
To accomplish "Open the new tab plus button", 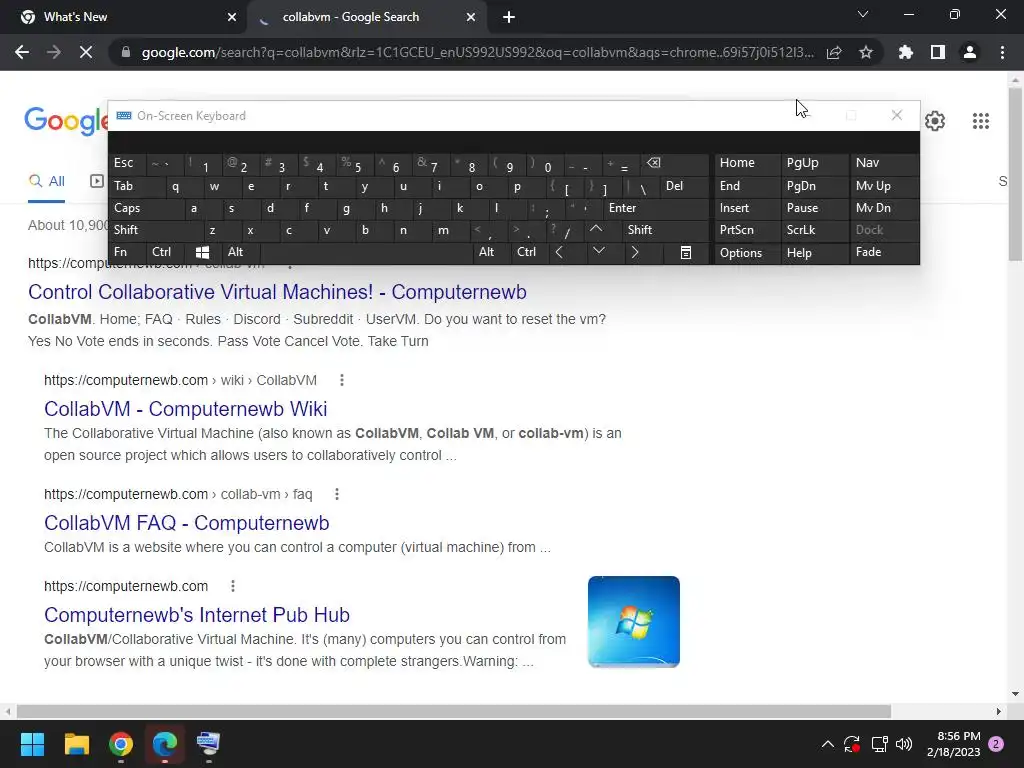I will tap(509, 17).
